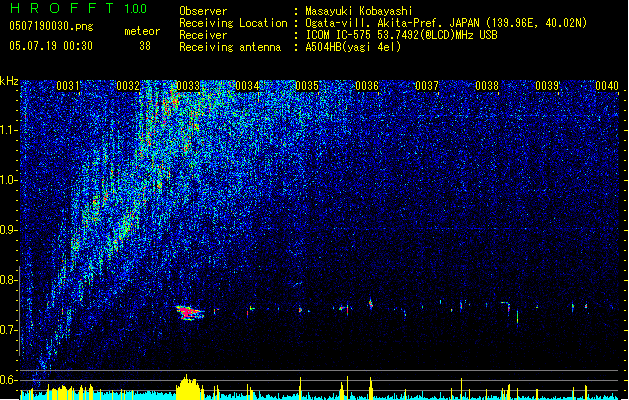Click the 1.0 kHz axis tick label
629x400 pixels.
(x=9, y=180)
